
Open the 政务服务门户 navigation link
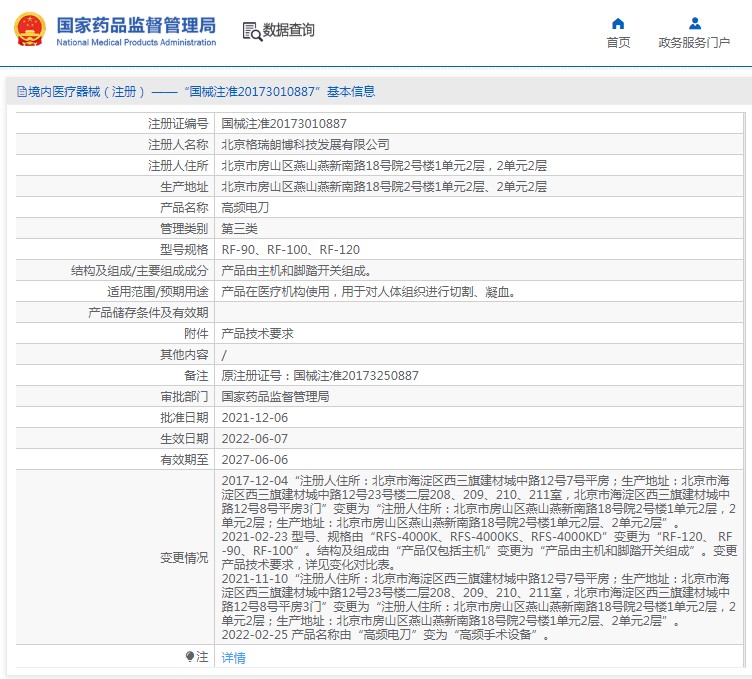(x=694, y=43)
